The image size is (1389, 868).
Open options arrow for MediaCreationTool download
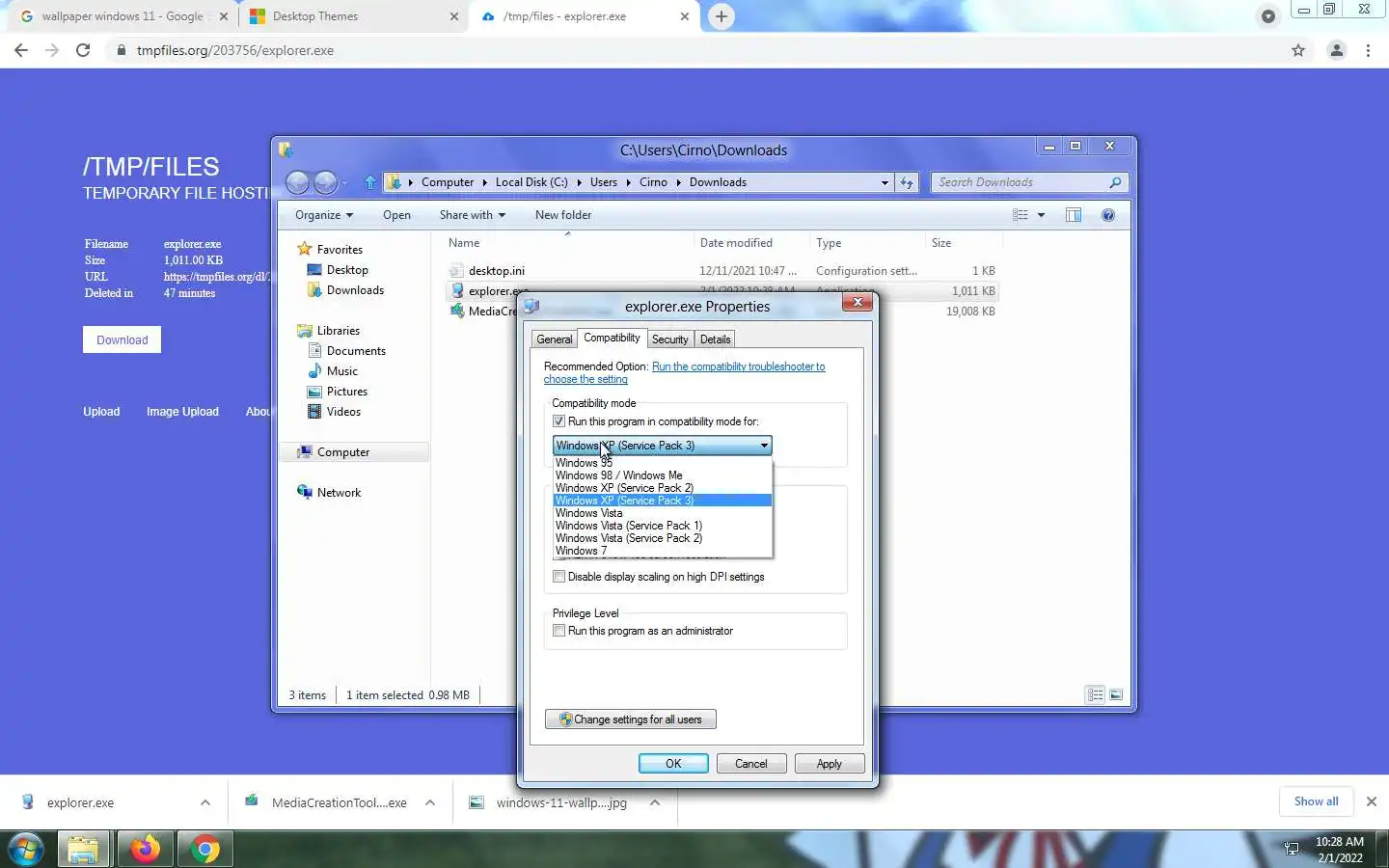coord(430,802)
